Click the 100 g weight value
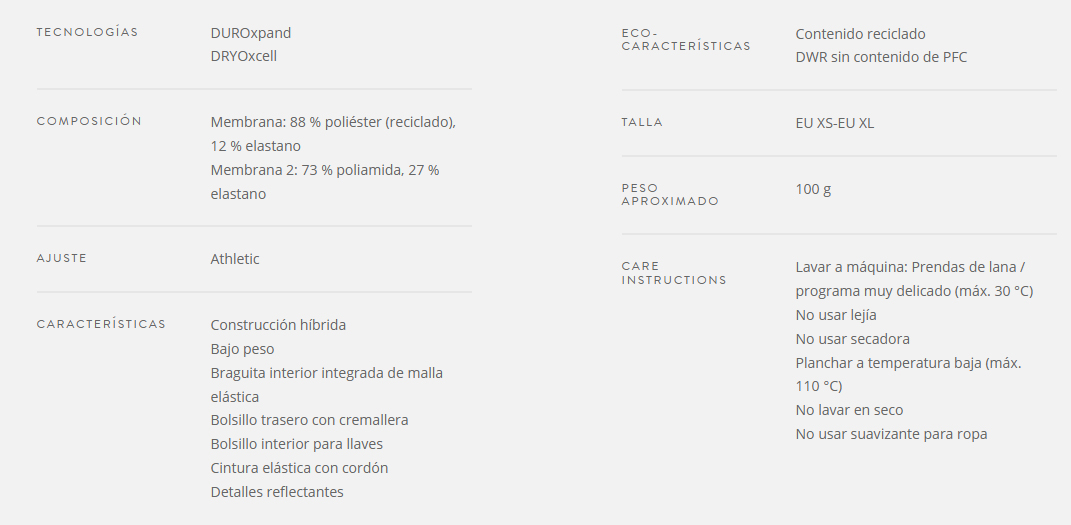 point(813,189)
